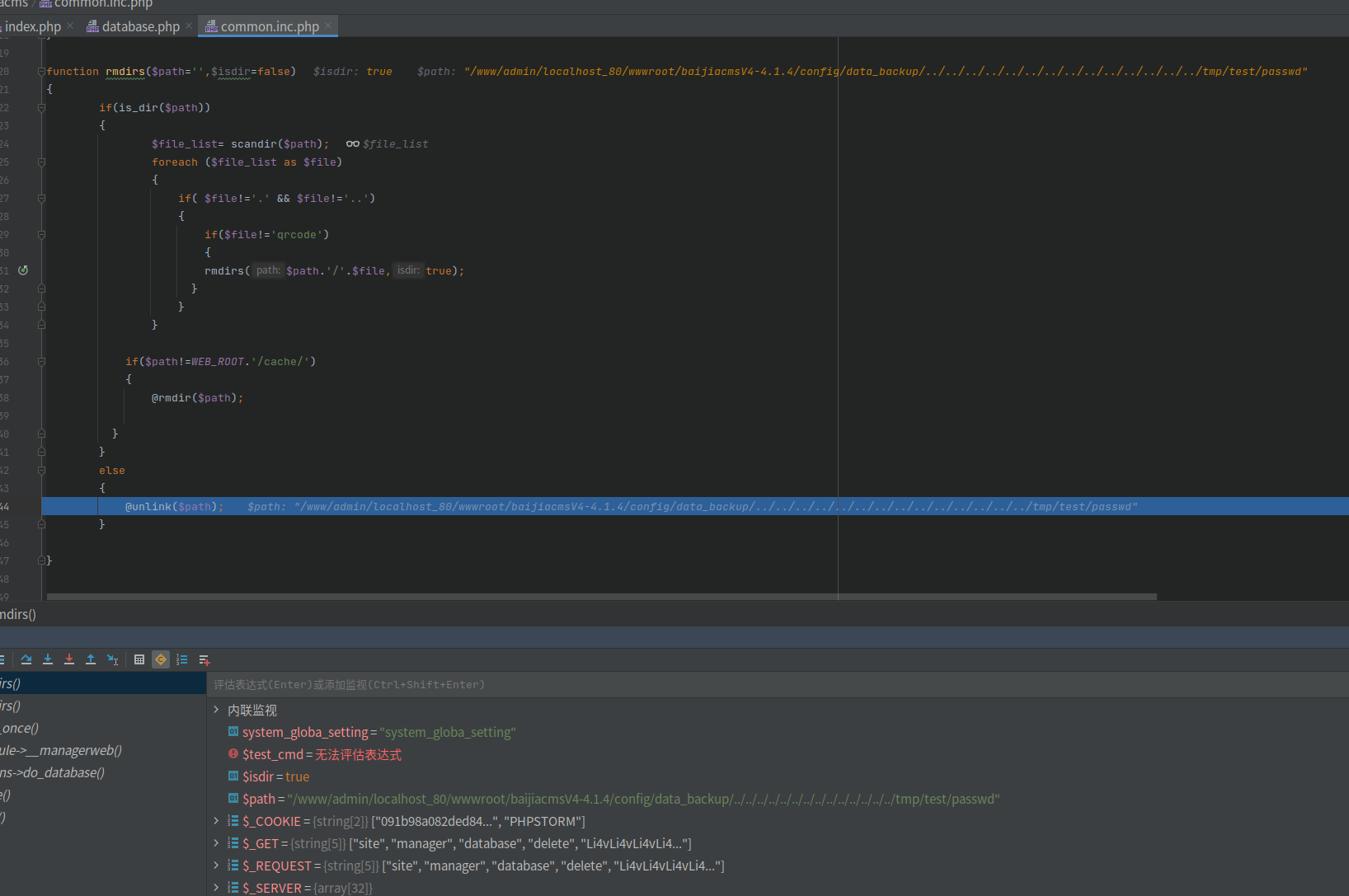Select the second rmdirs() stack frame
Viewport: 1349px width, 896px height.
[x=103, y=706]
